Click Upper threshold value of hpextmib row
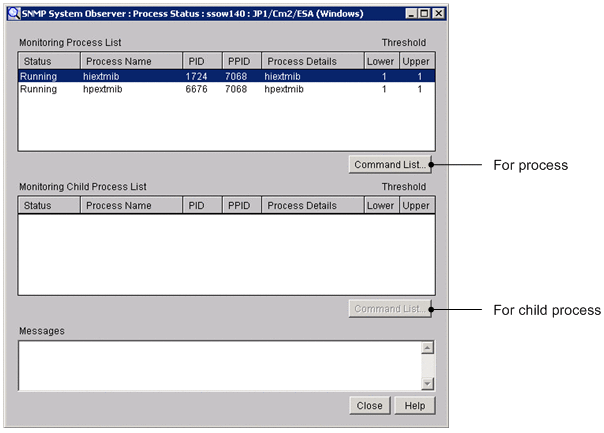Image resolution: width=604 pixels, height=433 pixels. pyautogui.click(x=419, y=89)
